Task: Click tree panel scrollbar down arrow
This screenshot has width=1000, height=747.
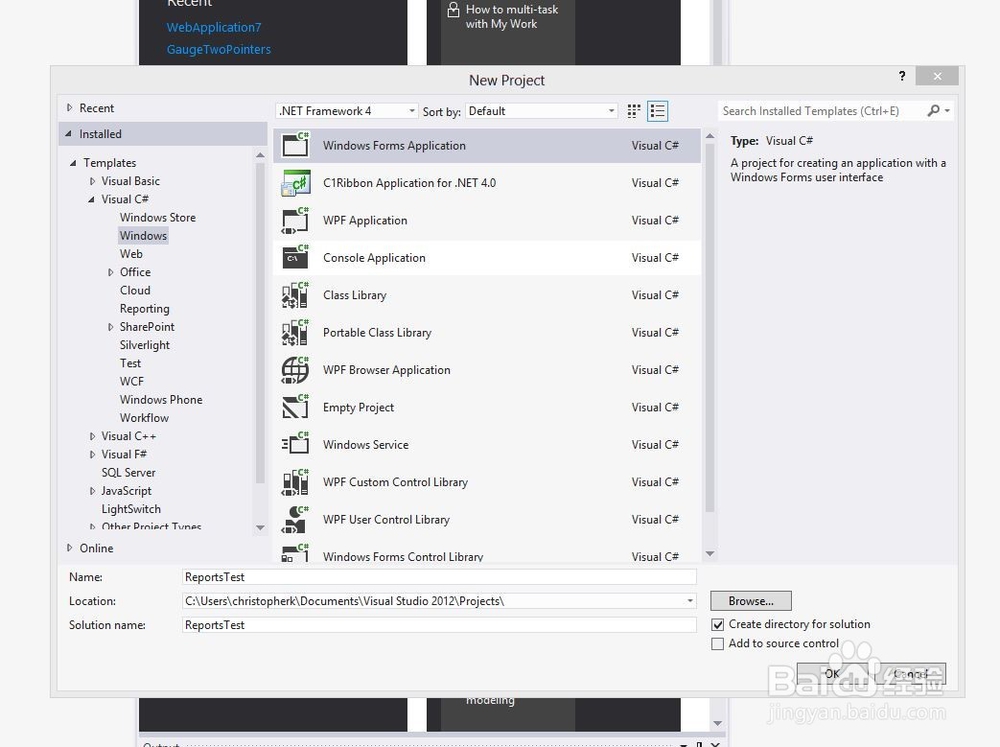Action: click(x=260, y=528)
